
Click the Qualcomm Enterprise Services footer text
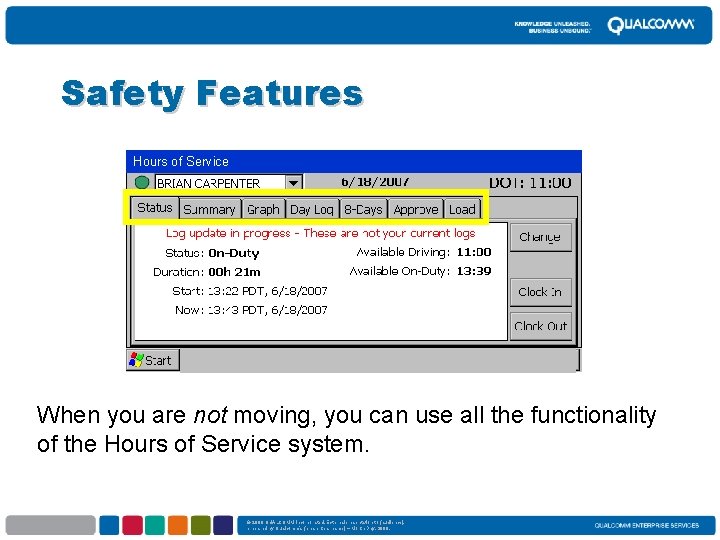pos(647,525)
